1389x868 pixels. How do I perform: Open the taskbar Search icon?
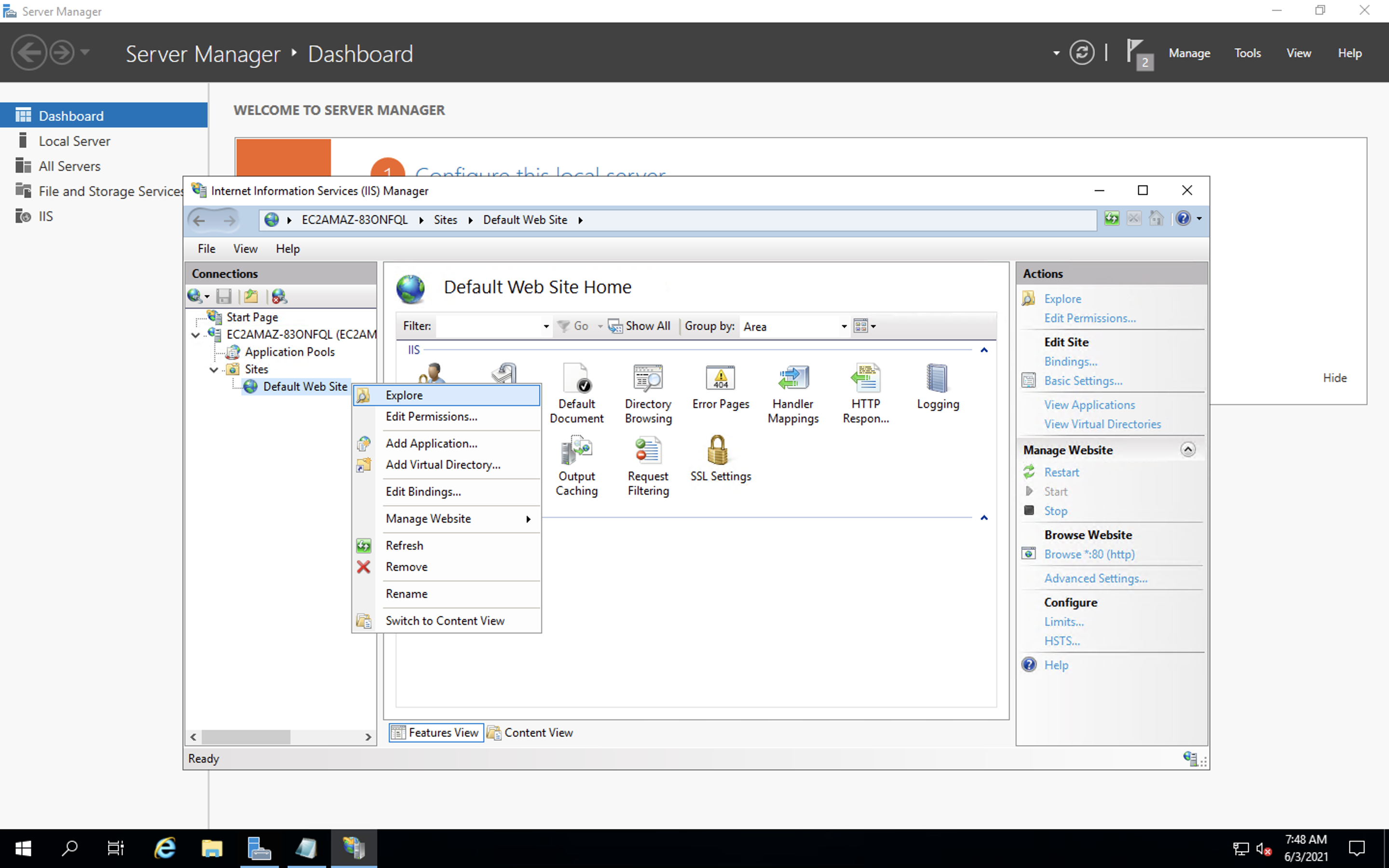pyautogui.click(x=70, y=848)
